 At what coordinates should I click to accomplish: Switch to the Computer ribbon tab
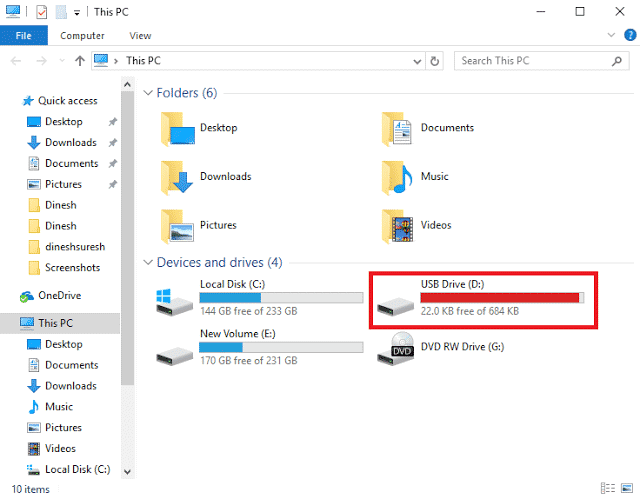coord(82,35)
